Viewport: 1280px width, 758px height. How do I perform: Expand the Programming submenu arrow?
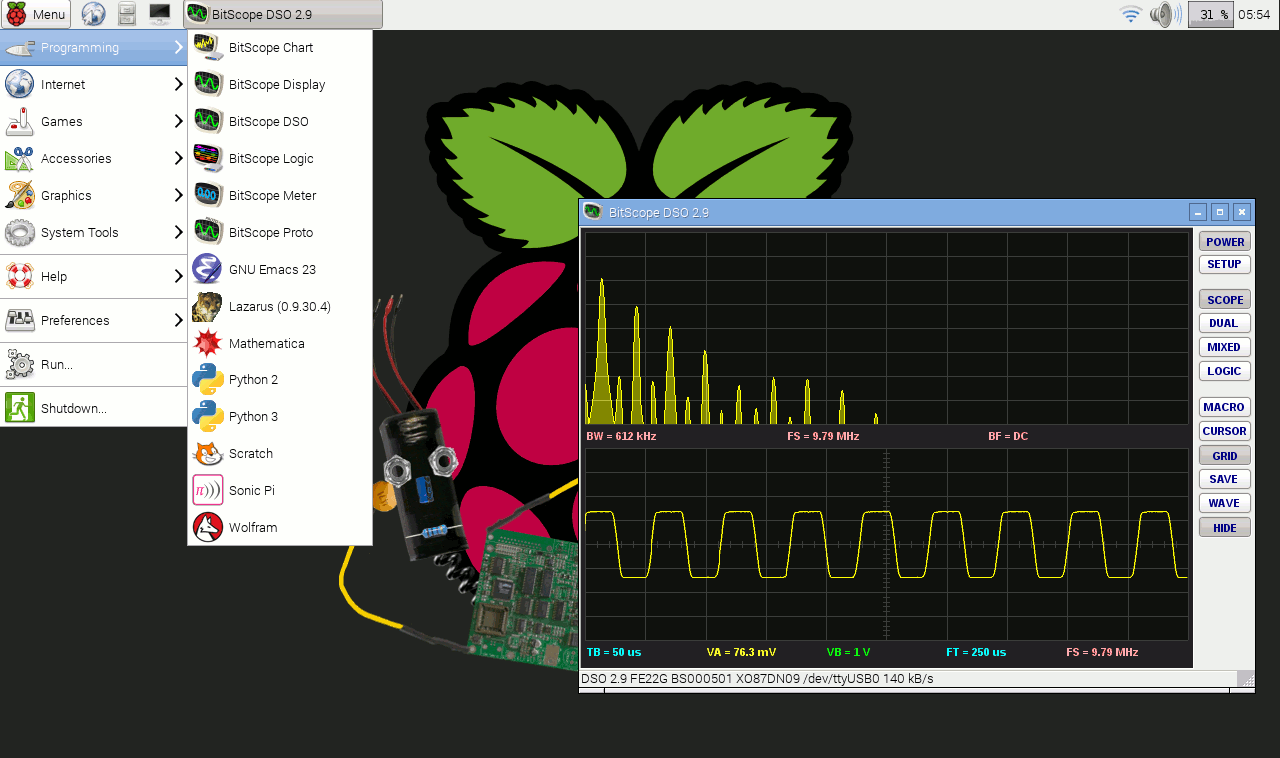tap(178, 47)
